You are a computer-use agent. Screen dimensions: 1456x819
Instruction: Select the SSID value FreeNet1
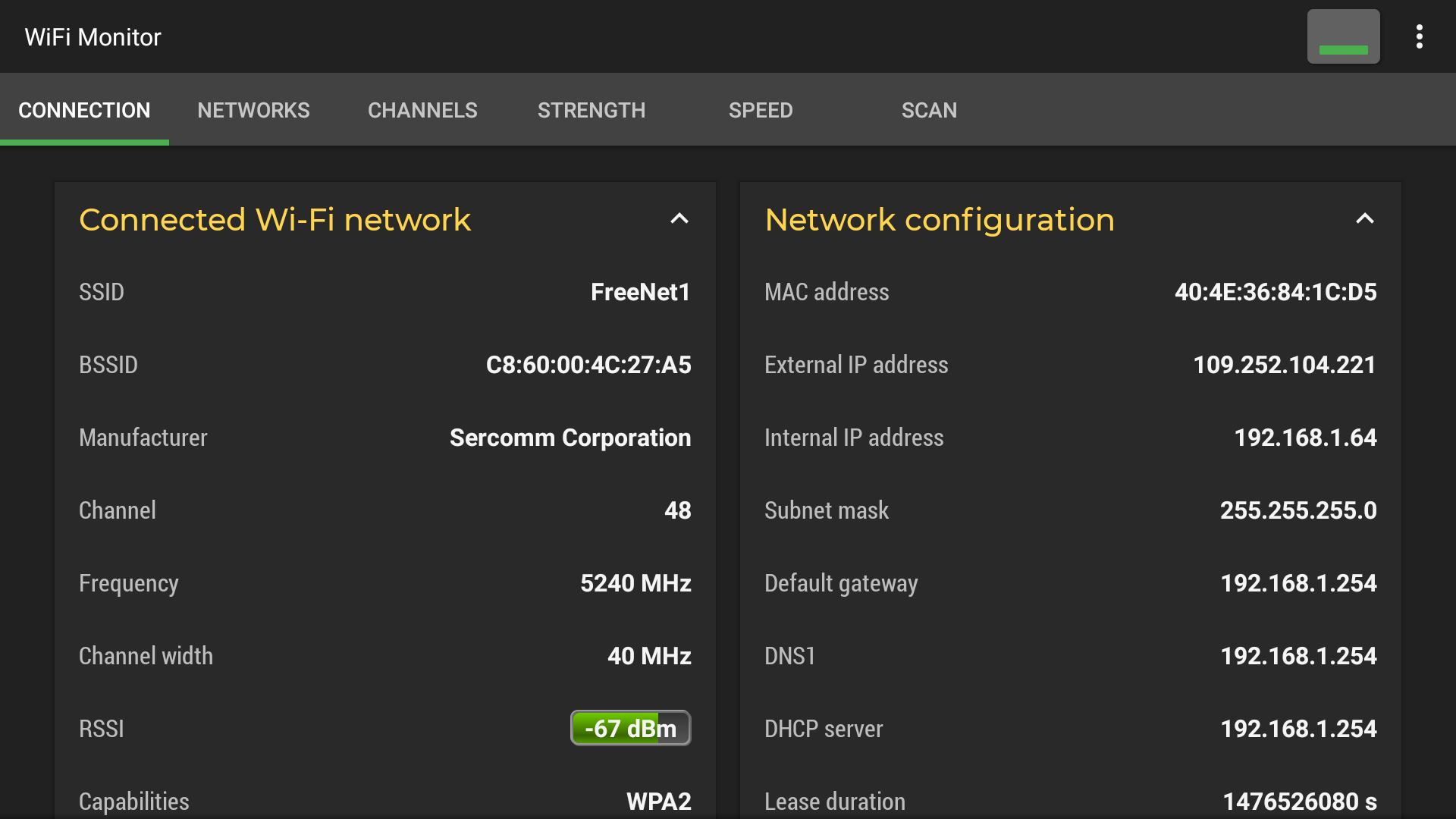(641, 292)
